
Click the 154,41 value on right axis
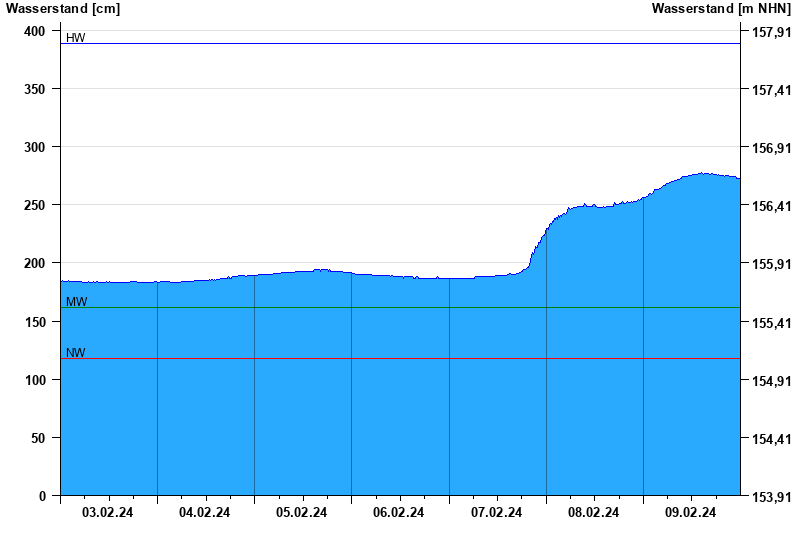[772, 439]
